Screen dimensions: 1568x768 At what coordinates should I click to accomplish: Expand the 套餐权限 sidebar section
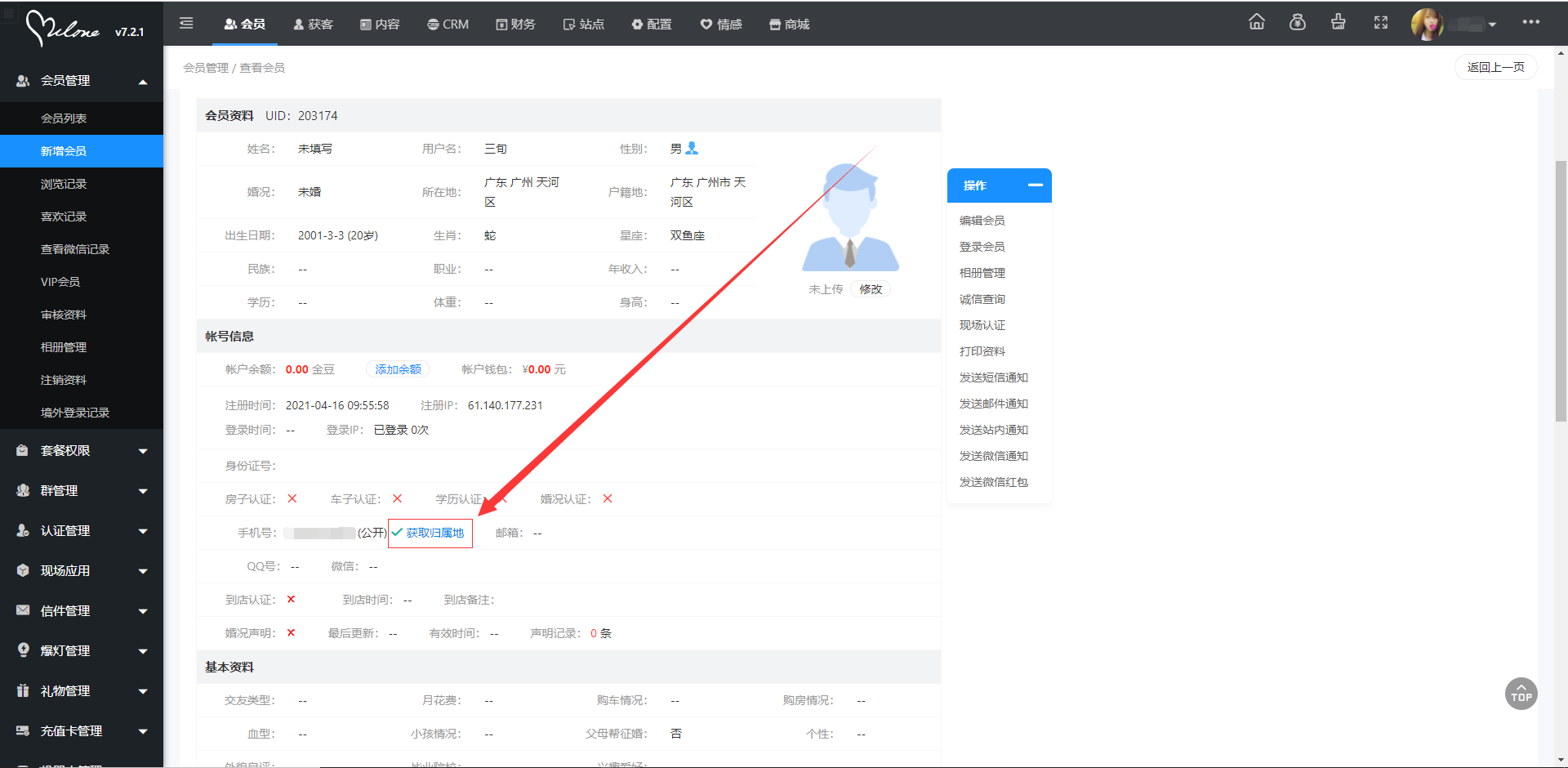click(x=82, y=450)
